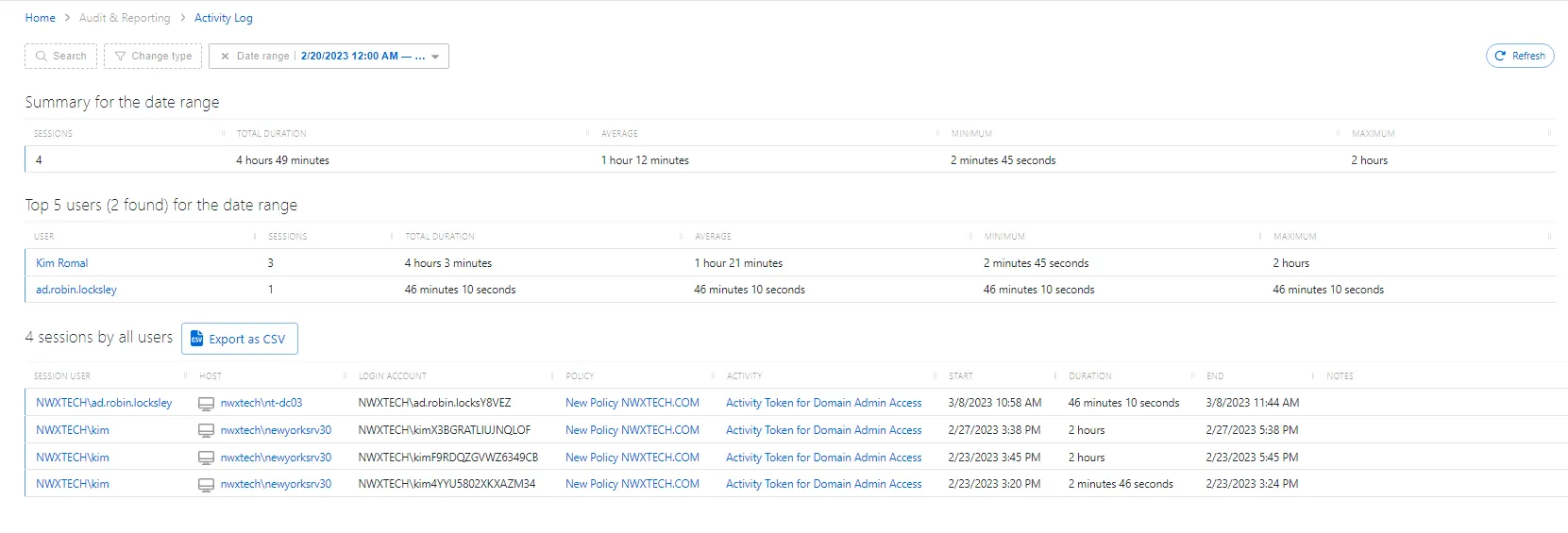The width and height of the screenshot is (1568, 533).
Task: Open Activity Token link in 3/8/2023 row
Action: 824,403
